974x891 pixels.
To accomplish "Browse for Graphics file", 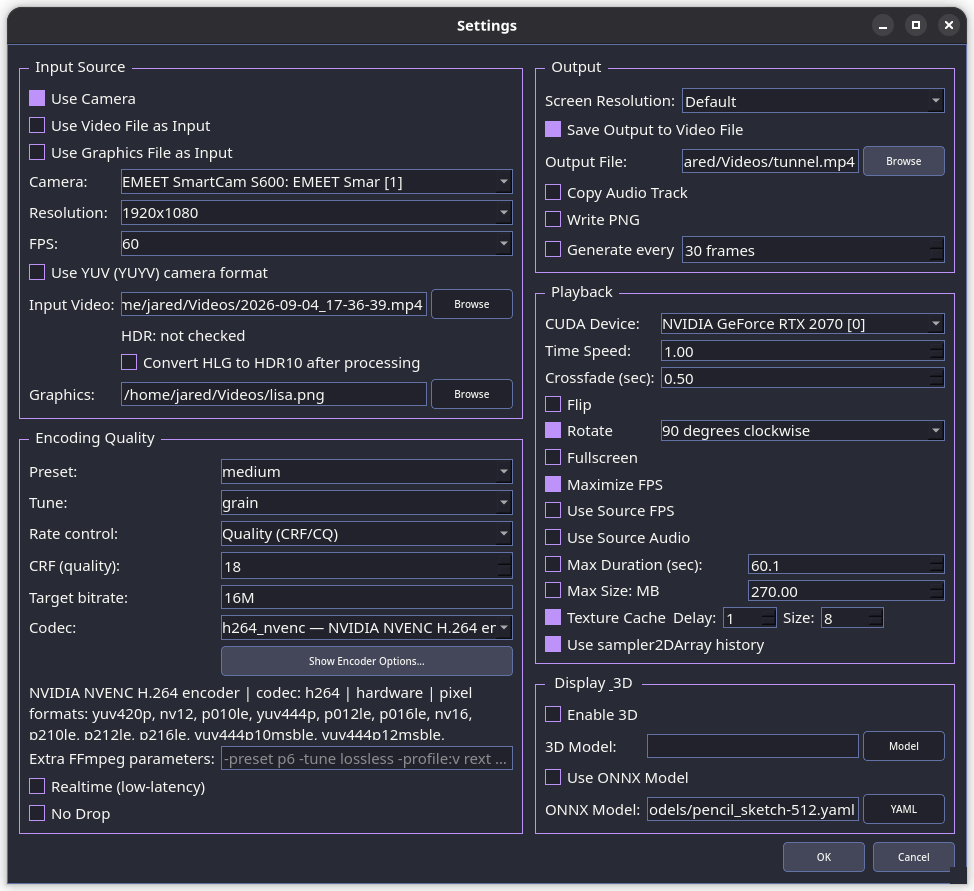I will (x=471, y=394).
